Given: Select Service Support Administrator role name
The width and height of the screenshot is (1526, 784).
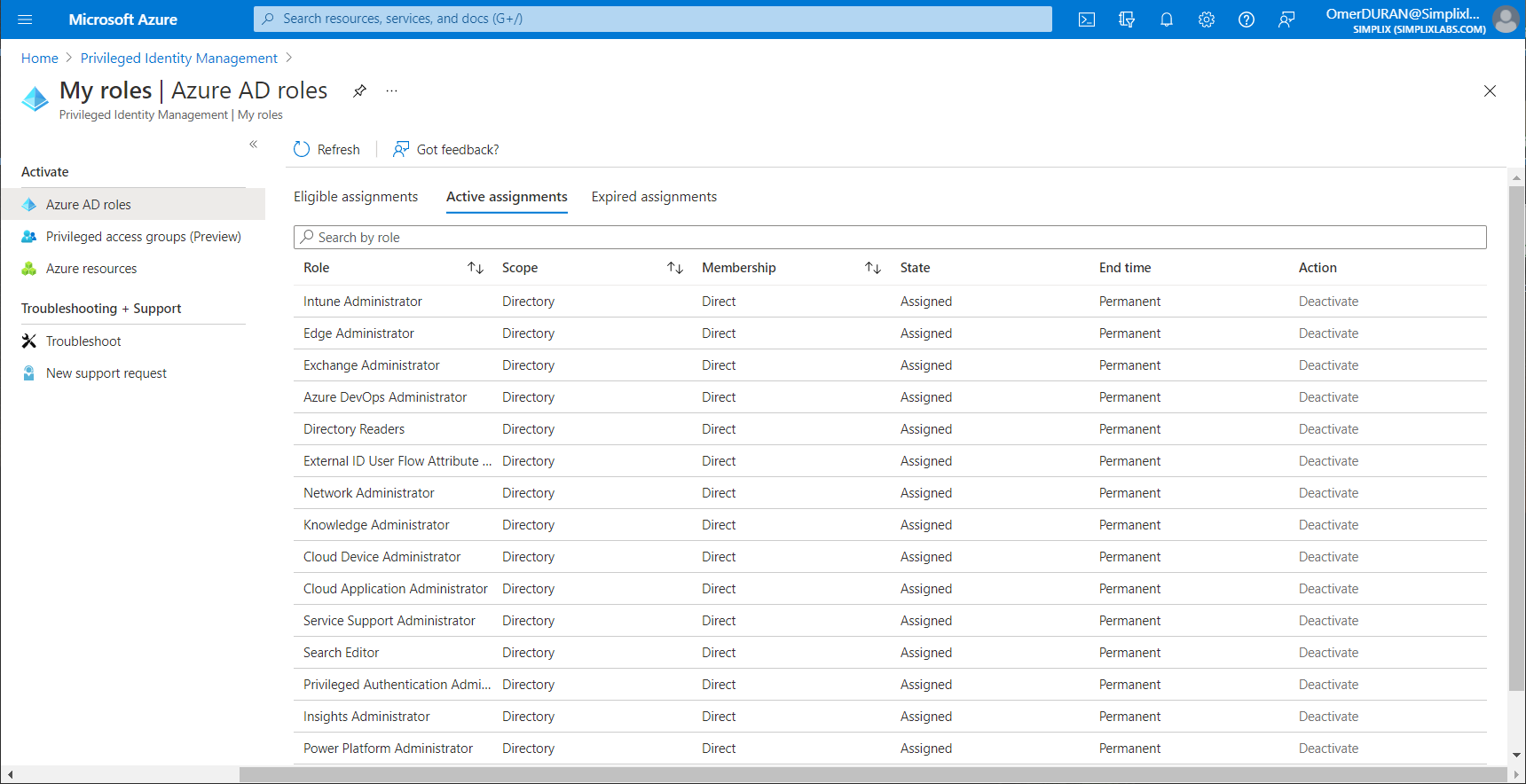Looking at the screenshot, I should point(389,621).
